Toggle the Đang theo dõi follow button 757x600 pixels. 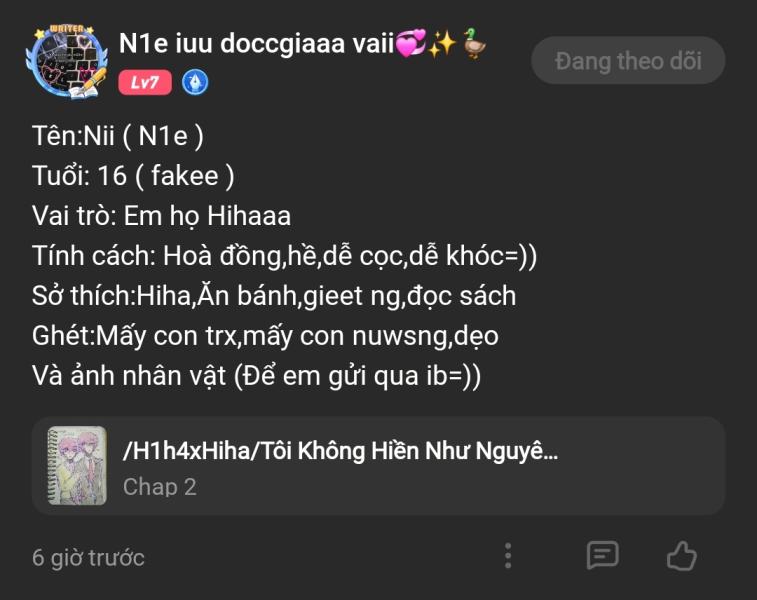[628, 61]
